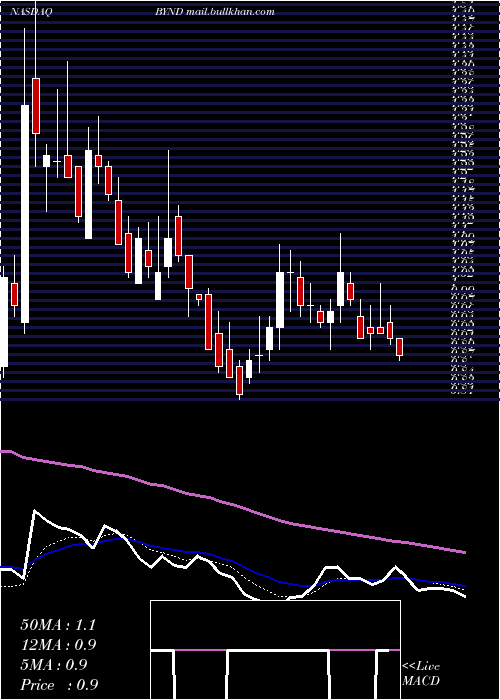Viewport: 500px width, 700px height.
Task: Select the 5MA : 0.9 reading
Action: point(54,665)
